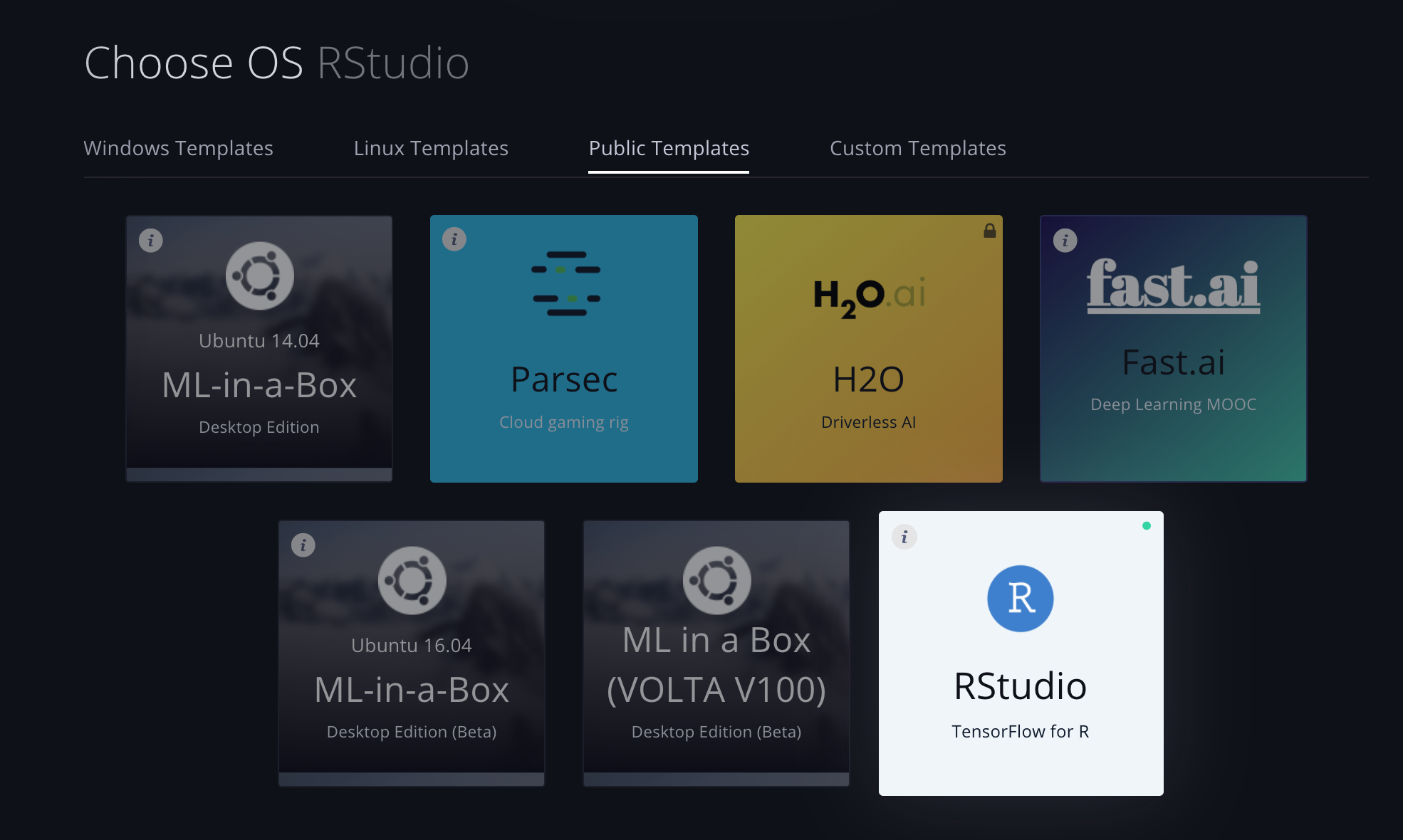Click the blue R logo on RStudio card

tap(1021, 599)
